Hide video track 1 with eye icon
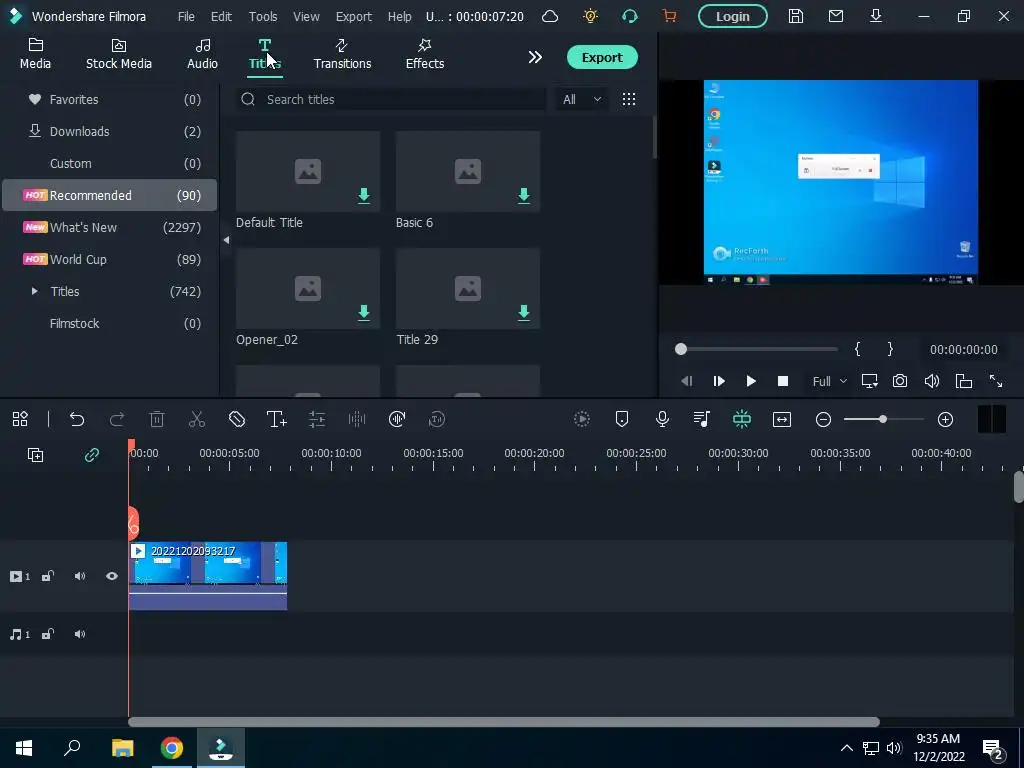This screenshot has width=1024, height=768. [112, 576]
